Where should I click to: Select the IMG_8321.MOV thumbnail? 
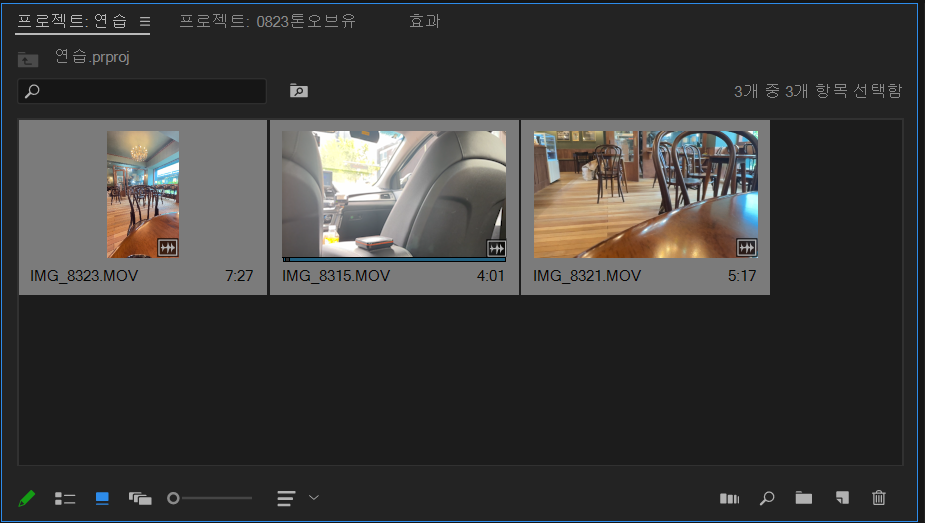click(x=646, y=194)
